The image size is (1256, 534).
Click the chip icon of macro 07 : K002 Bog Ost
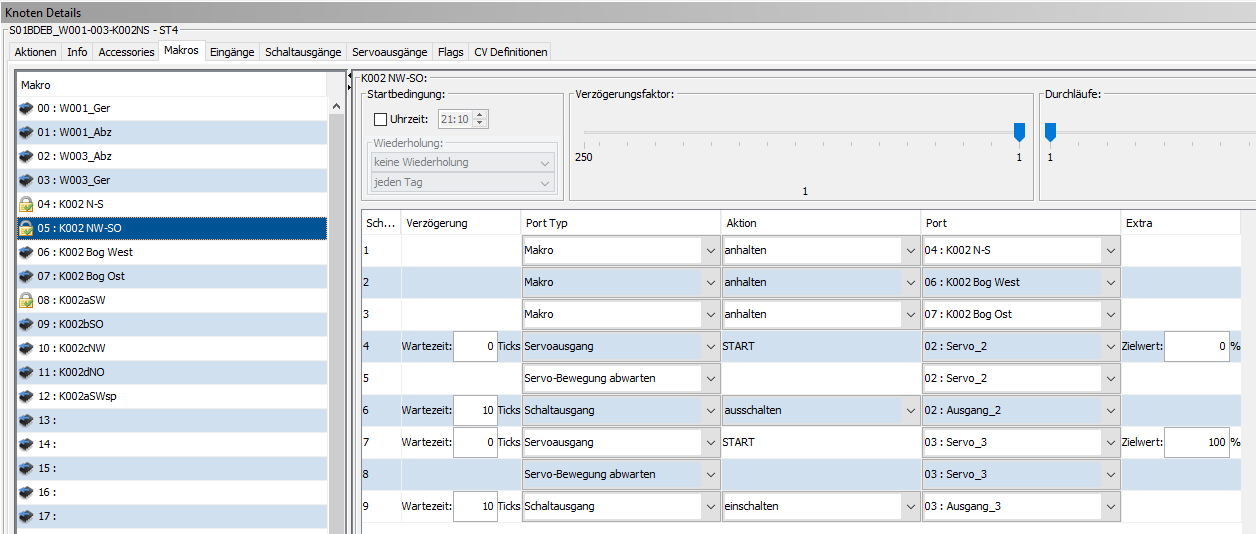click(x=26, y=276)
